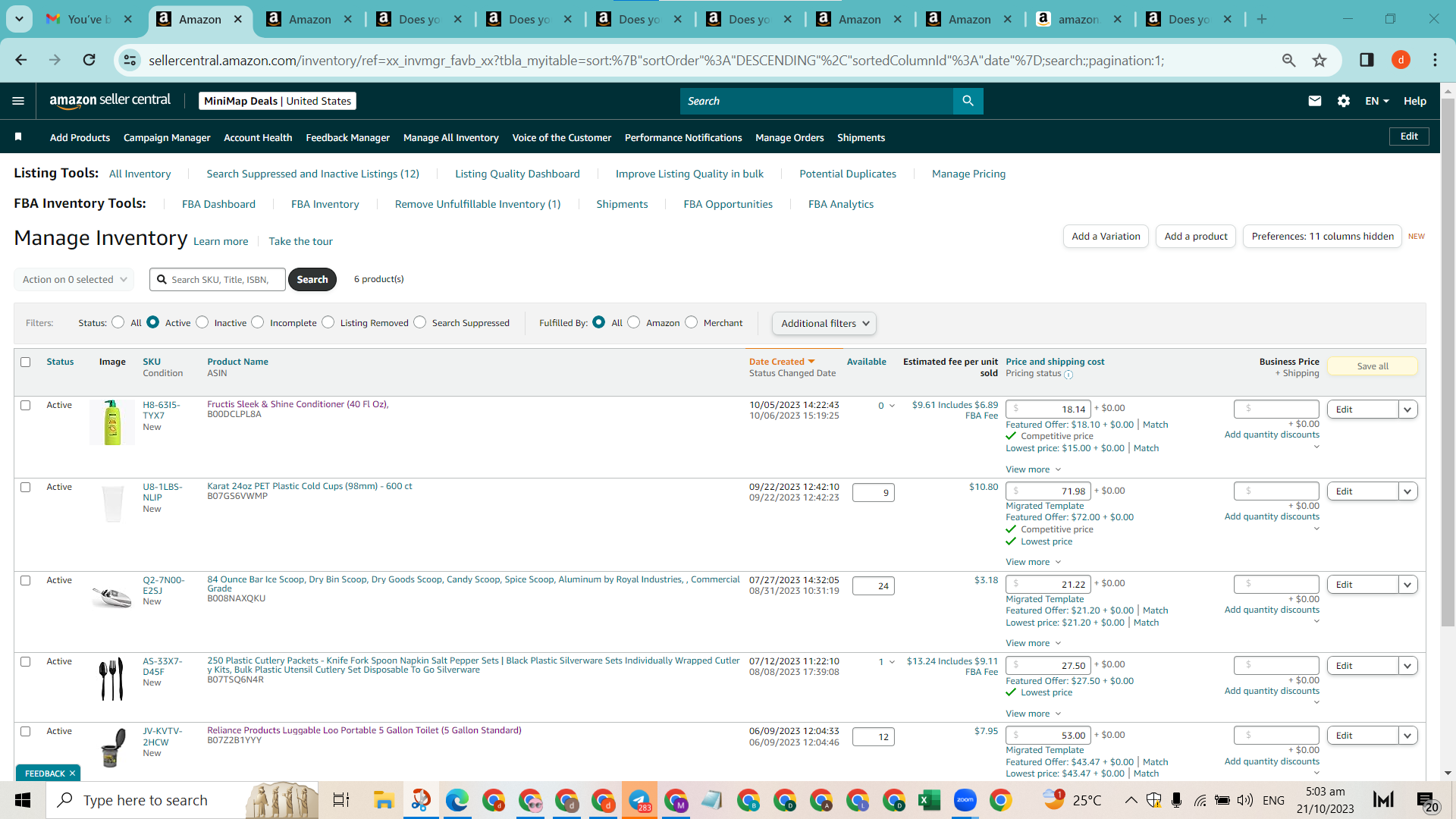
Task: Launch Microsoft Edge from the taskbar
Action: click(x=457, y=800)
